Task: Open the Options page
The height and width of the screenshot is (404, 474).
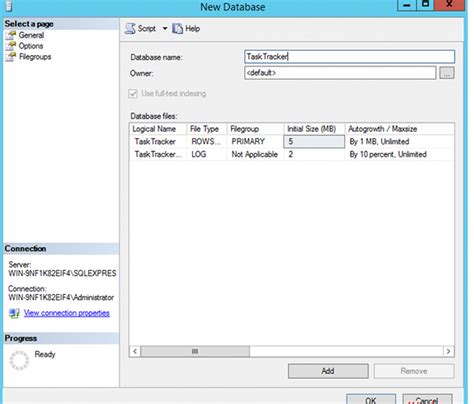Action: [31, 46]
